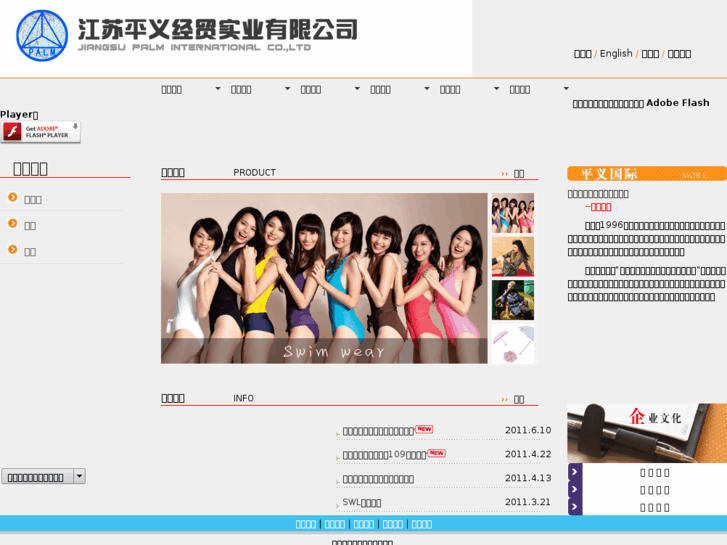Open the select box at sidebar bottom

(43, 476)
